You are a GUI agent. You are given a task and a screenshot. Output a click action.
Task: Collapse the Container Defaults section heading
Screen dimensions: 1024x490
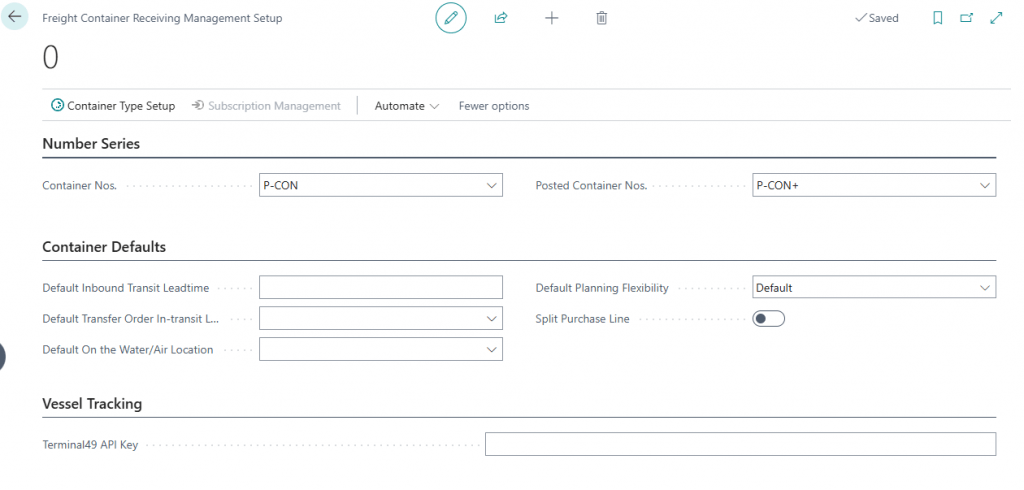[x=104, y=247]
